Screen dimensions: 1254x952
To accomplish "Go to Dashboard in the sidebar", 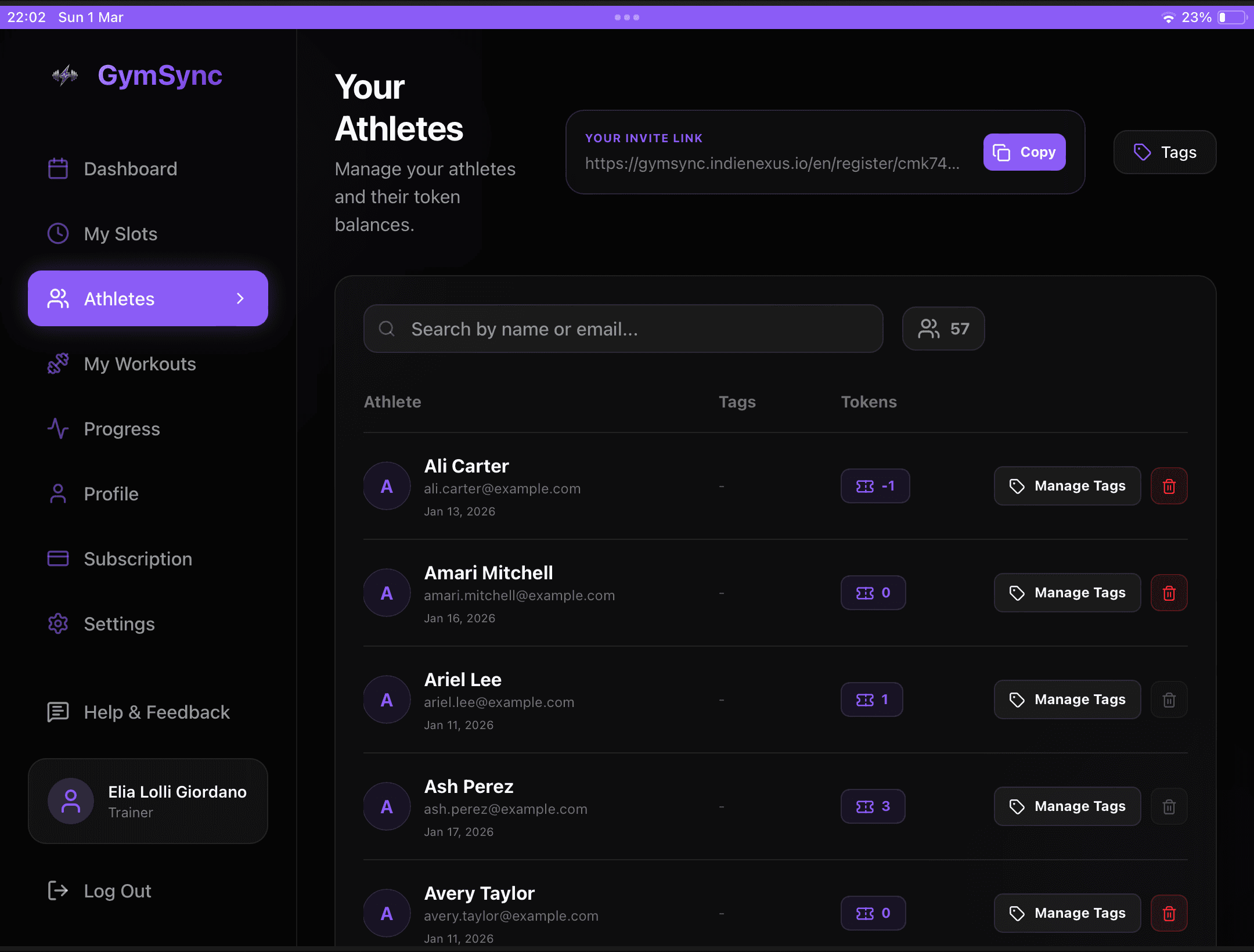I will tap(130, 169).
